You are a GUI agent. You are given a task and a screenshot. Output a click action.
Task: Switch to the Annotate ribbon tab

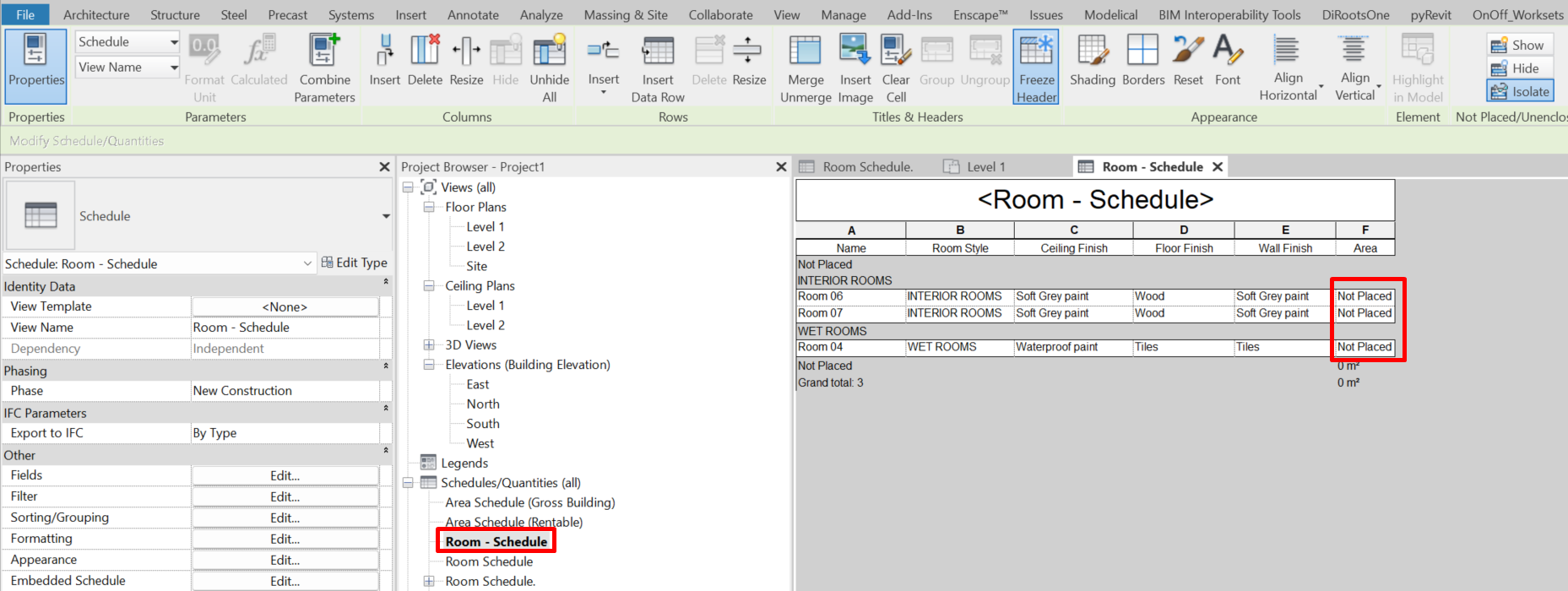click(x=473, y=14)
